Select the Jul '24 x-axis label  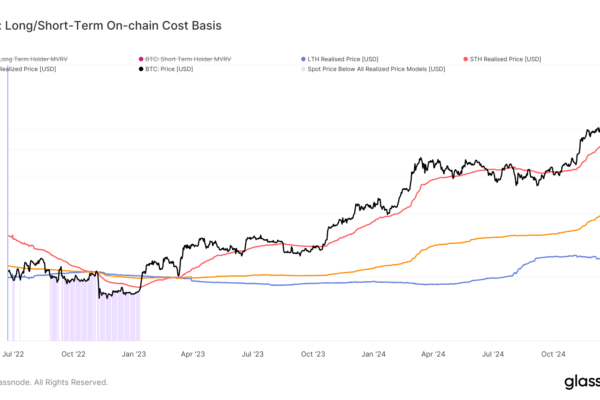point(493,353)
